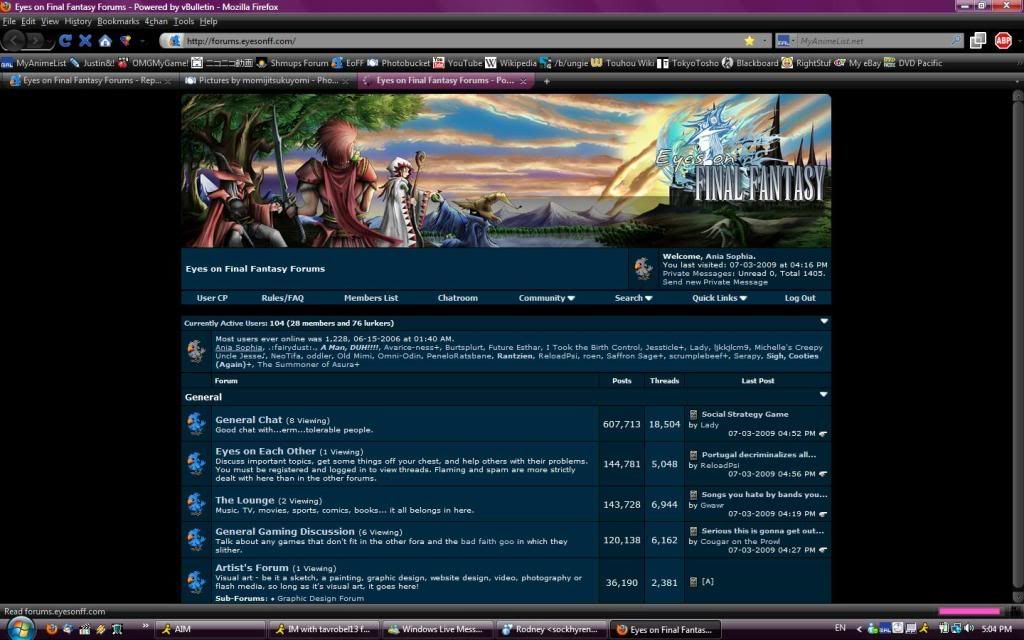Open the My eBay bookmark
Viewport: 1024px width, 640px height.
tap(857, 63)
